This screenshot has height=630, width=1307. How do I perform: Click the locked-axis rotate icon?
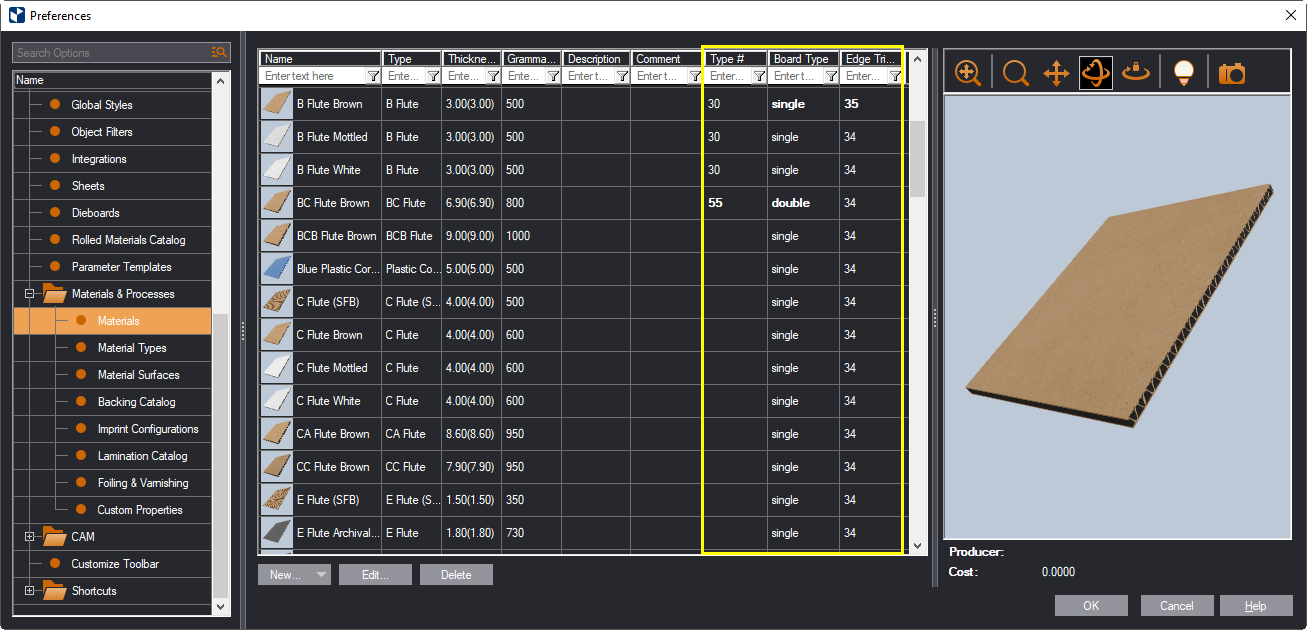(1136, 73)
